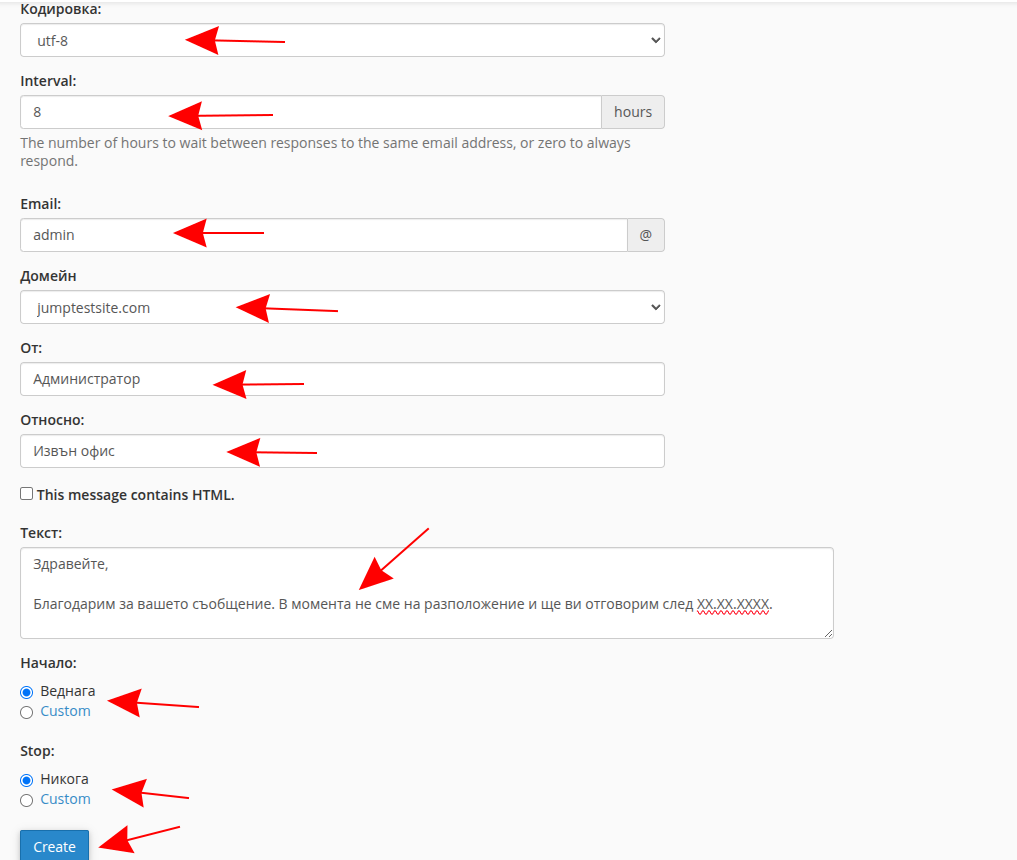This screenshot has height=860, width=1017.
Task: Click the Custom link text under Stop
Action: 65,799
